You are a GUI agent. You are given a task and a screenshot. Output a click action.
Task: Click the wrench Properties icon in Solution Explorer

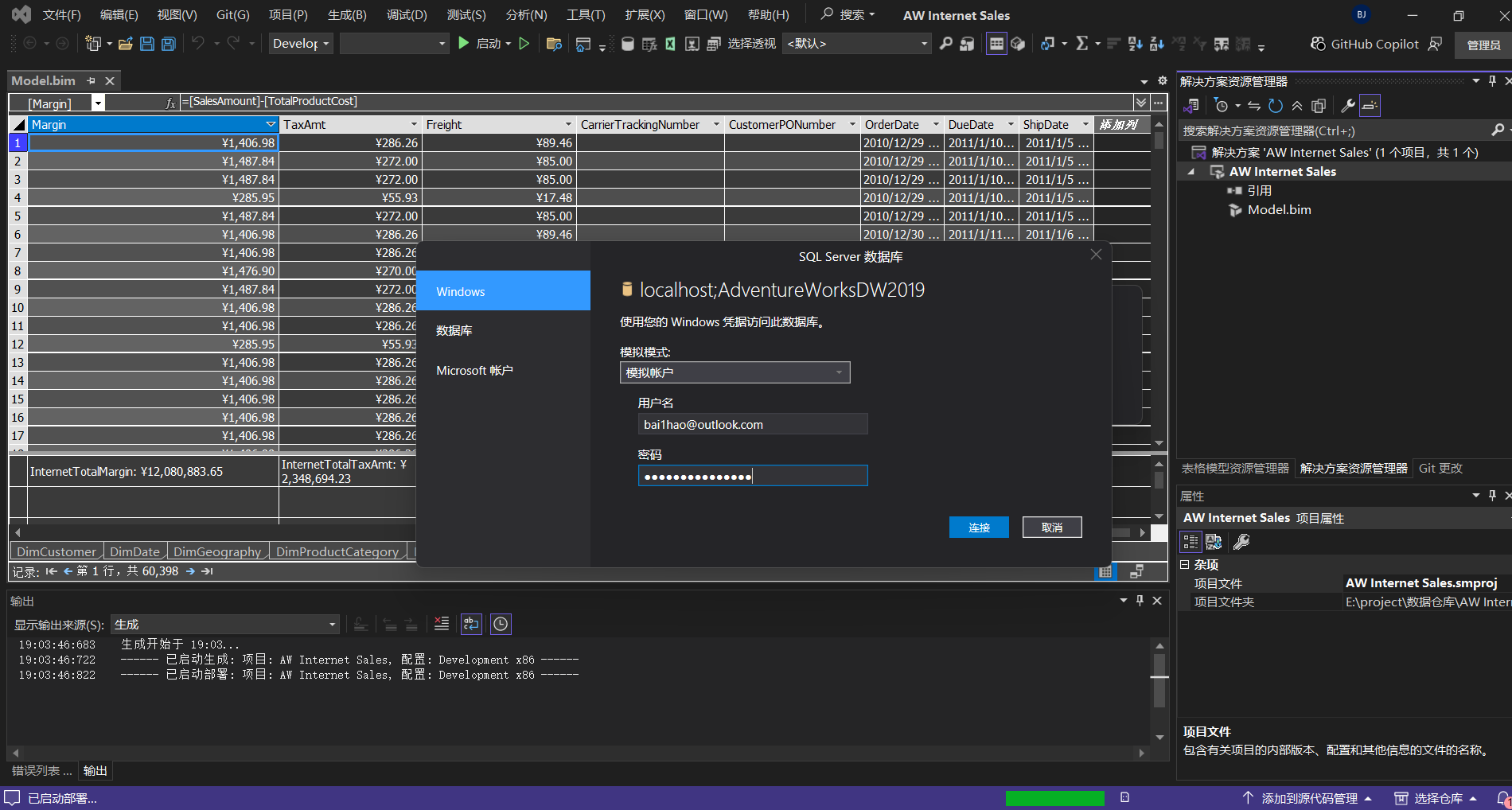[x=1347, y=105]
